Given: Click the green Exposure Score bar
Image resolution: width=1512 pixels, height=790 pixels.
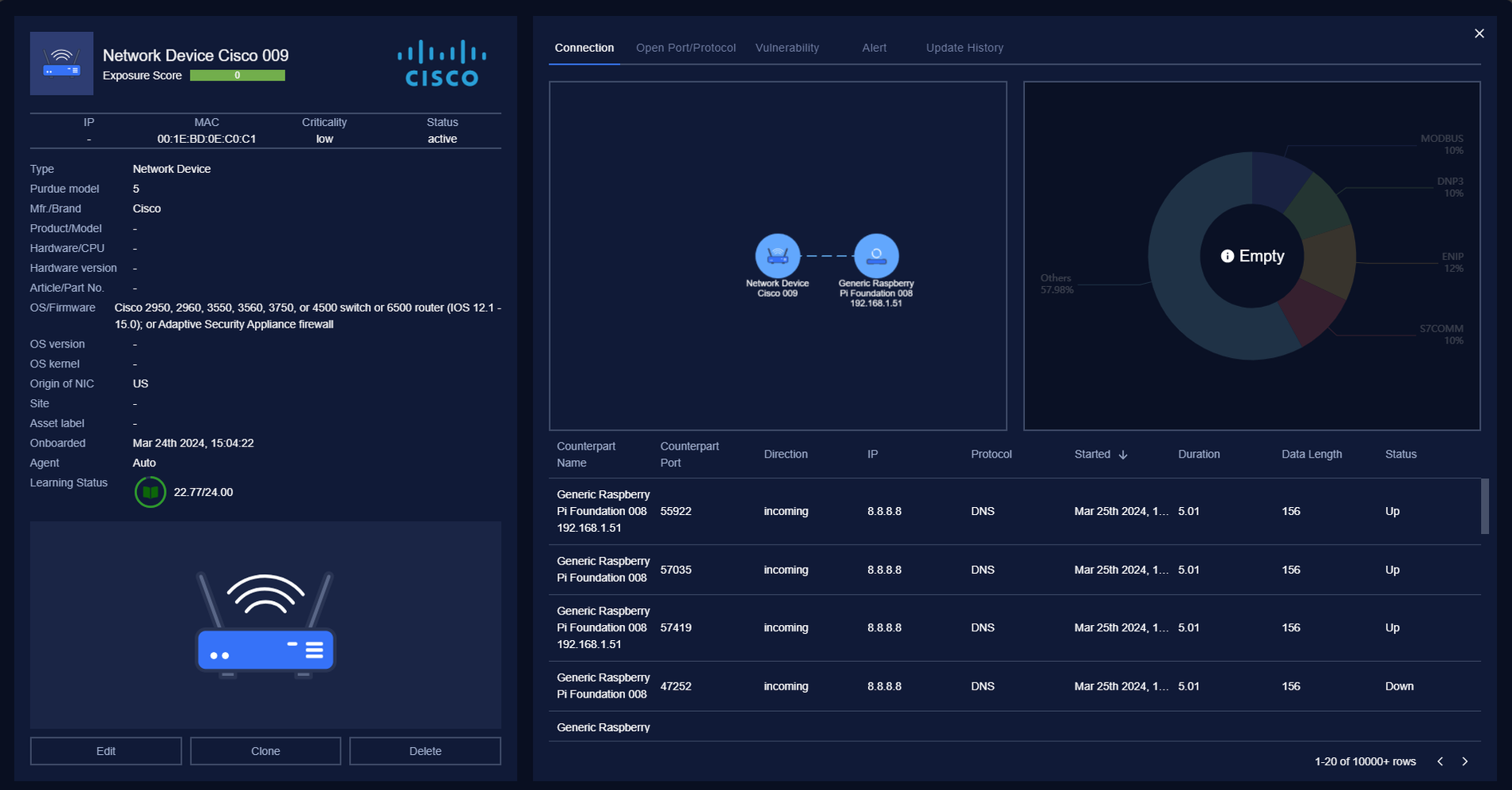Looking at the screenshot, I should click(237, 76).
